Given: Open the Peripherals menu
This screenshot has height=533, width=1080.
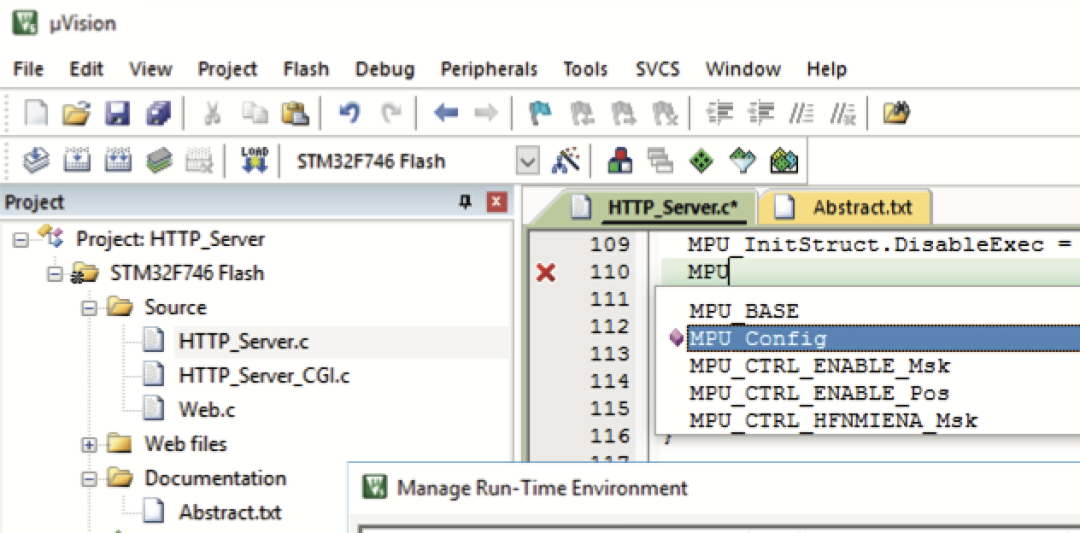Looking at the screenshot, I should click(489, 70).
